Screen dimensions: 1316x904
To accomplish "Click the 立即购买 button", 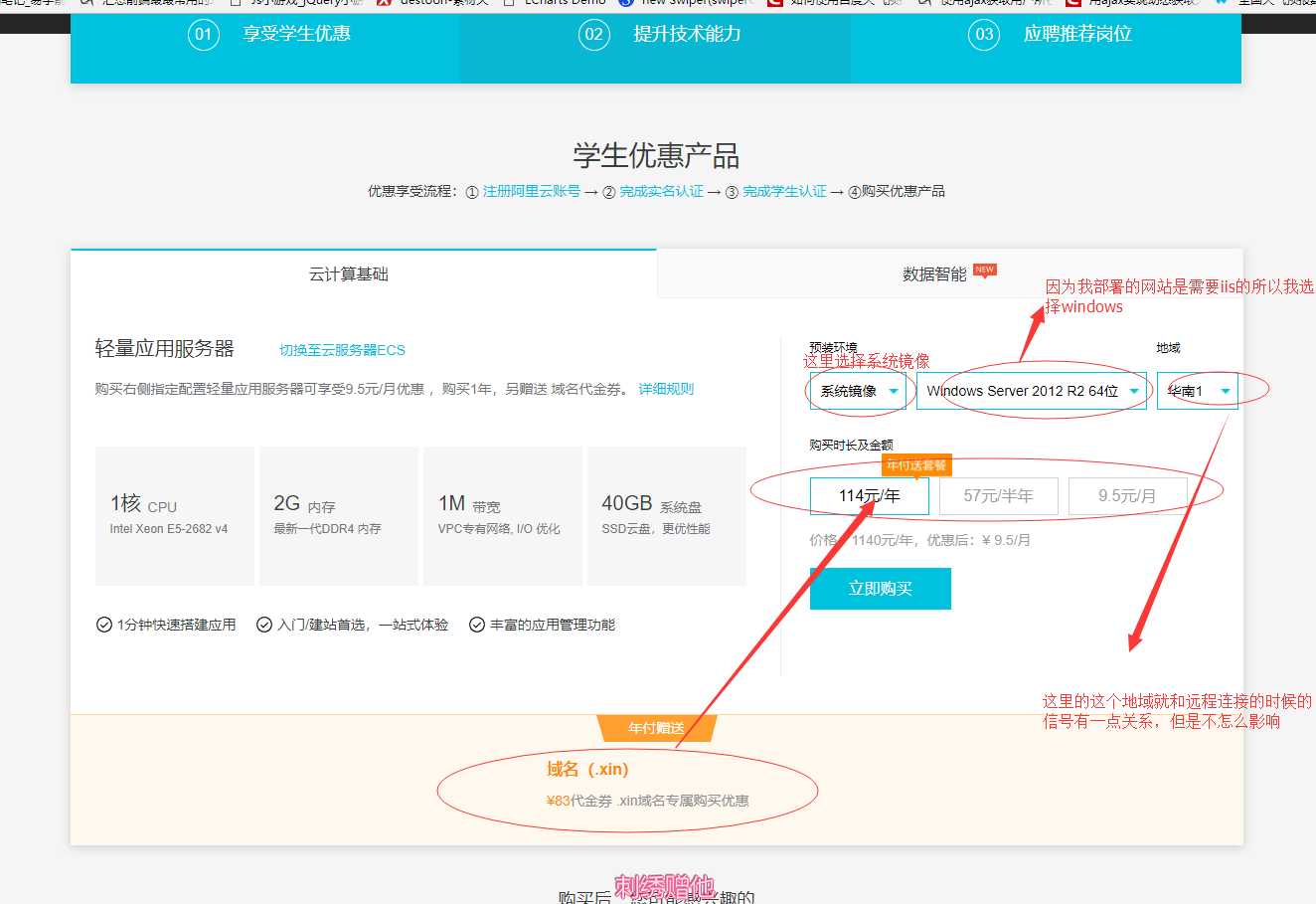I will click(x=881, y=589).
